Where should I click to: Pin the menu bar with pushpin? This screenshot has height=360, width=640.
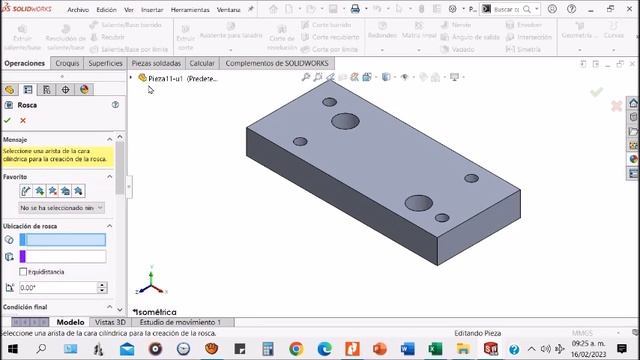point(251,9)
